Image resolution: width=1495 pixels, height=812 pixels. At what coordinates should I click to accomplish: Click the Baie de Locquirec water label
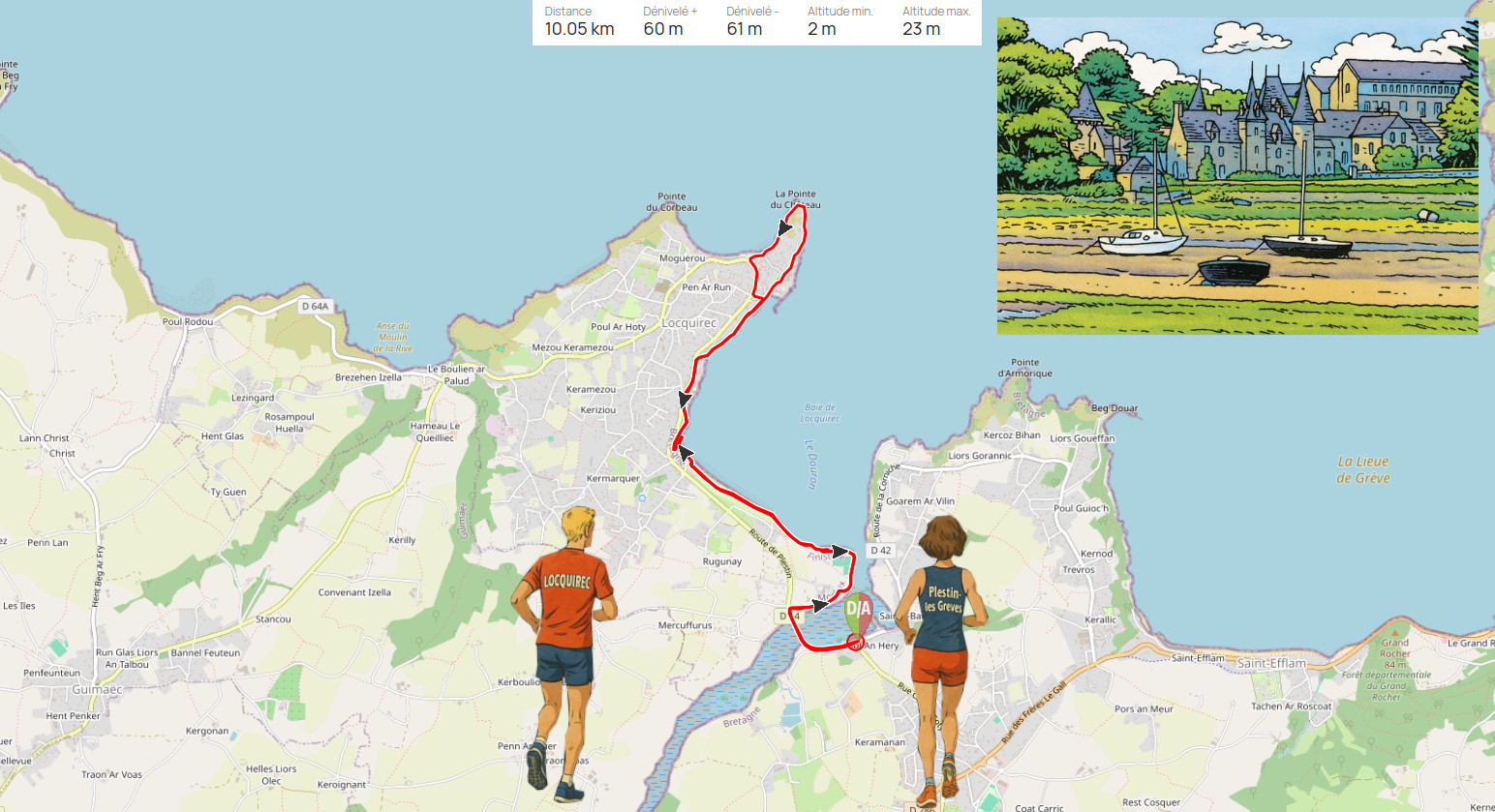(x=819, y=413)
